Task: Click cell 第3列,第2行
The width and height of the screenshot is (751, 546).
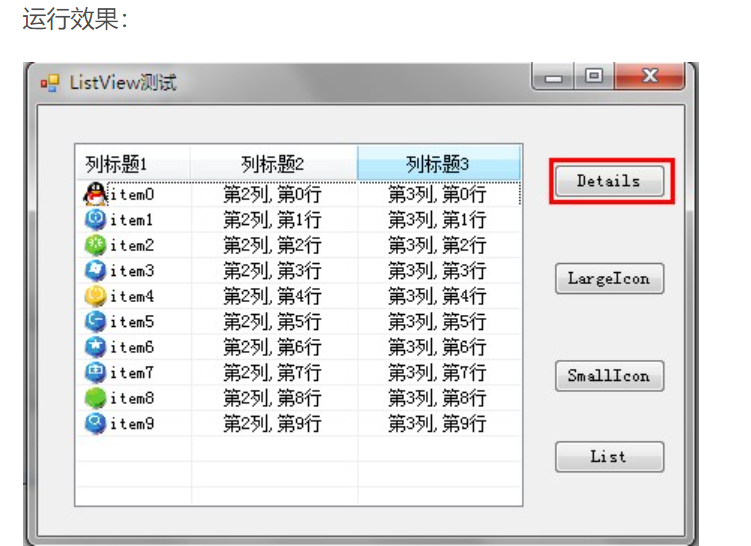Action: click(437, 245)
